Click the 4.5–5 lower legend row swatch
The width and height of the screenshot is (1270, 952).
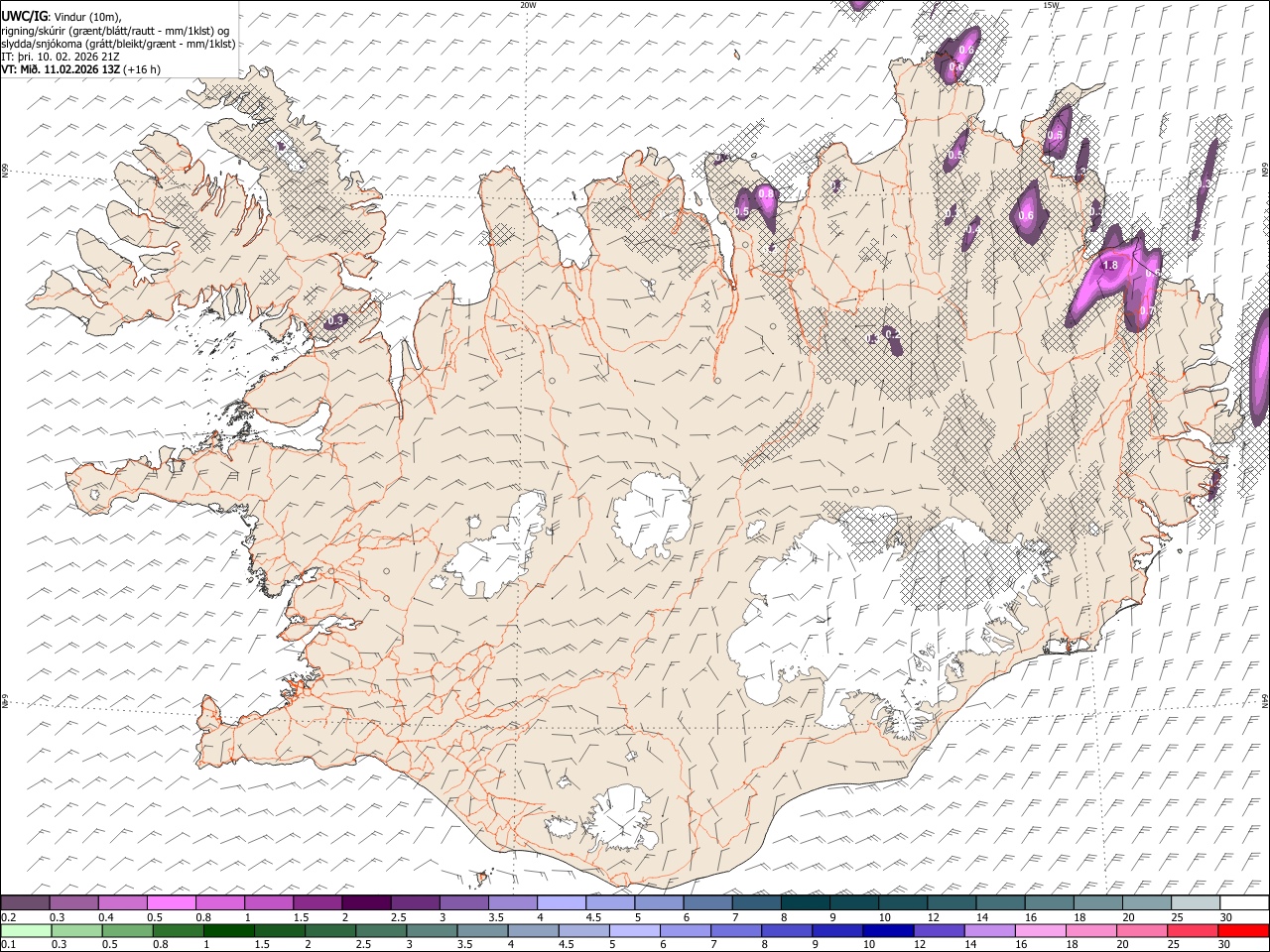coord(584,930)
